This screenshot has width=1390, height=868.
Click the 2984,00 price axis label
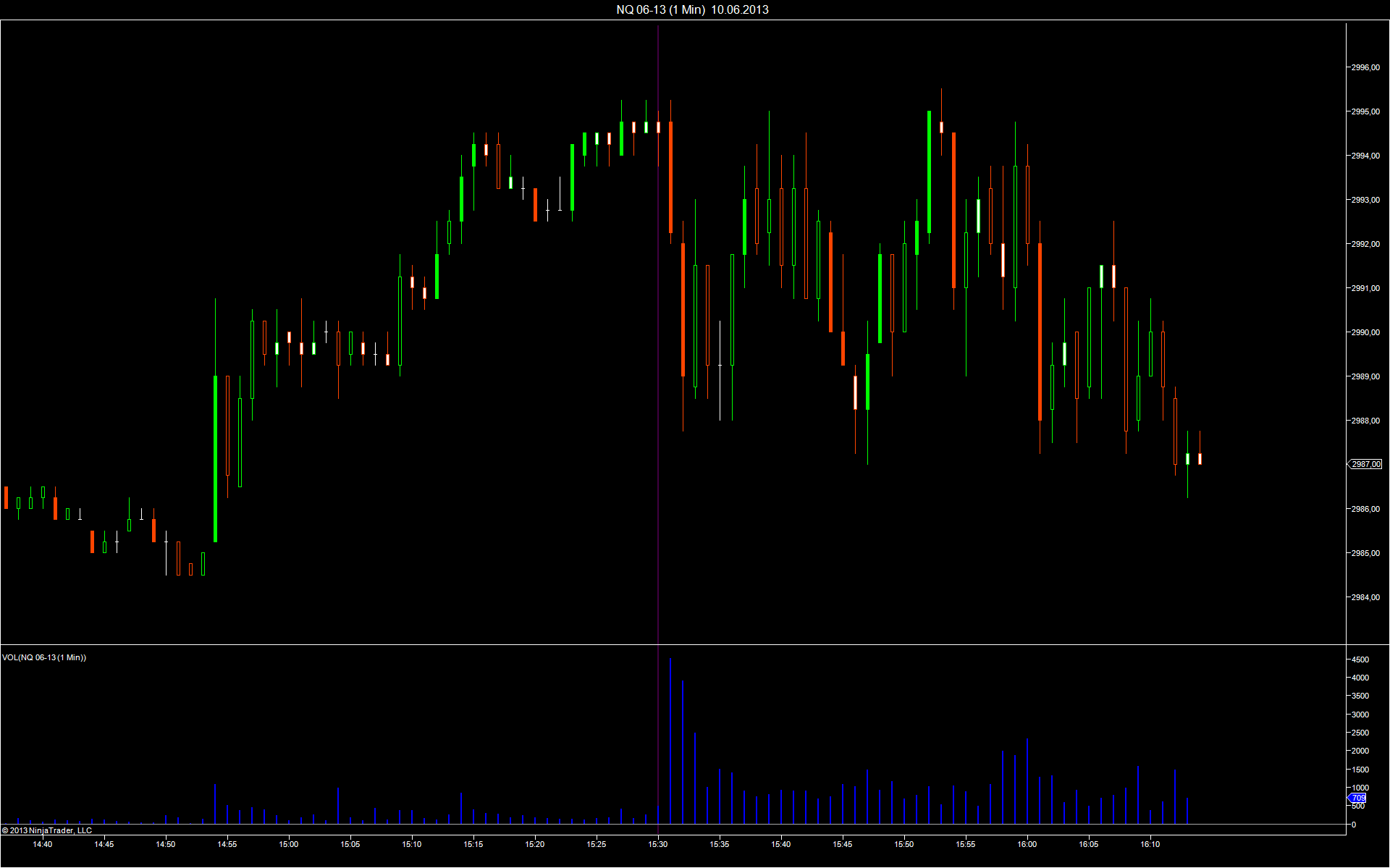pos(1365,597)
